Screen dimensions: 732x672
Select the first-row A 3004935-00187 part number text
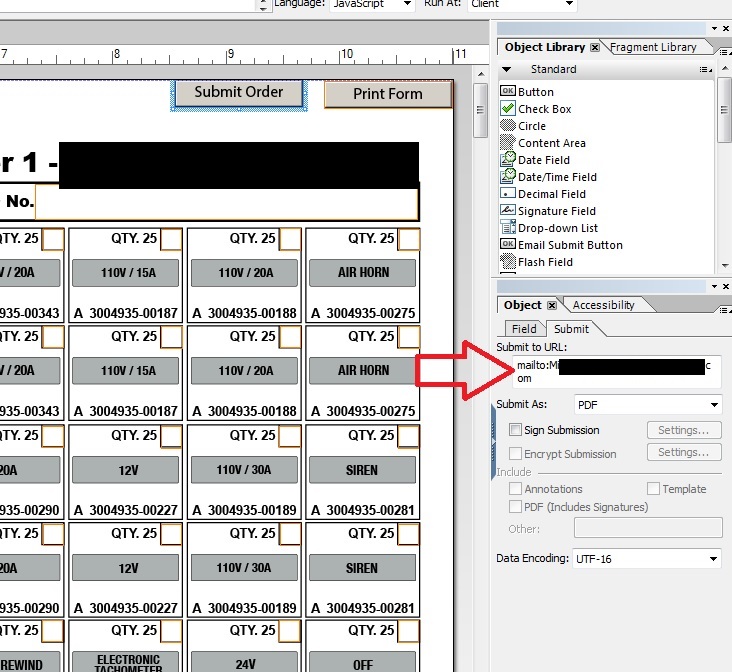[126, 313]
